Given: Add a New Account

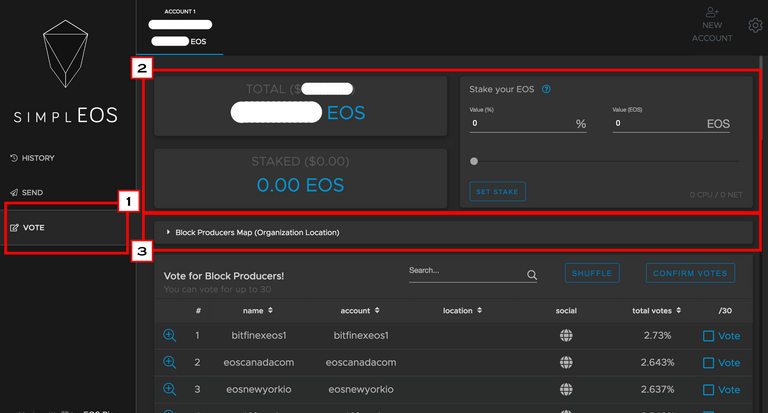Looking at the screenshot, I should (712, 25).
